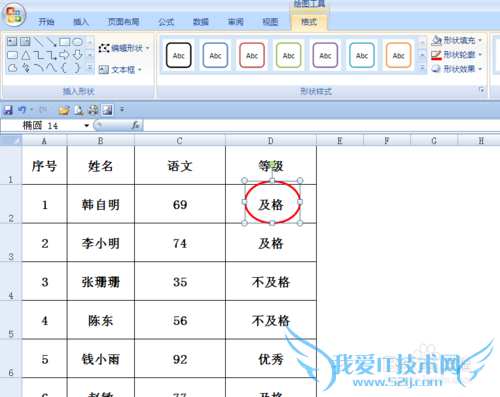Select the rounded rectangle shape
The width and height of the screenshot is (500, 397).
(12, 55)
